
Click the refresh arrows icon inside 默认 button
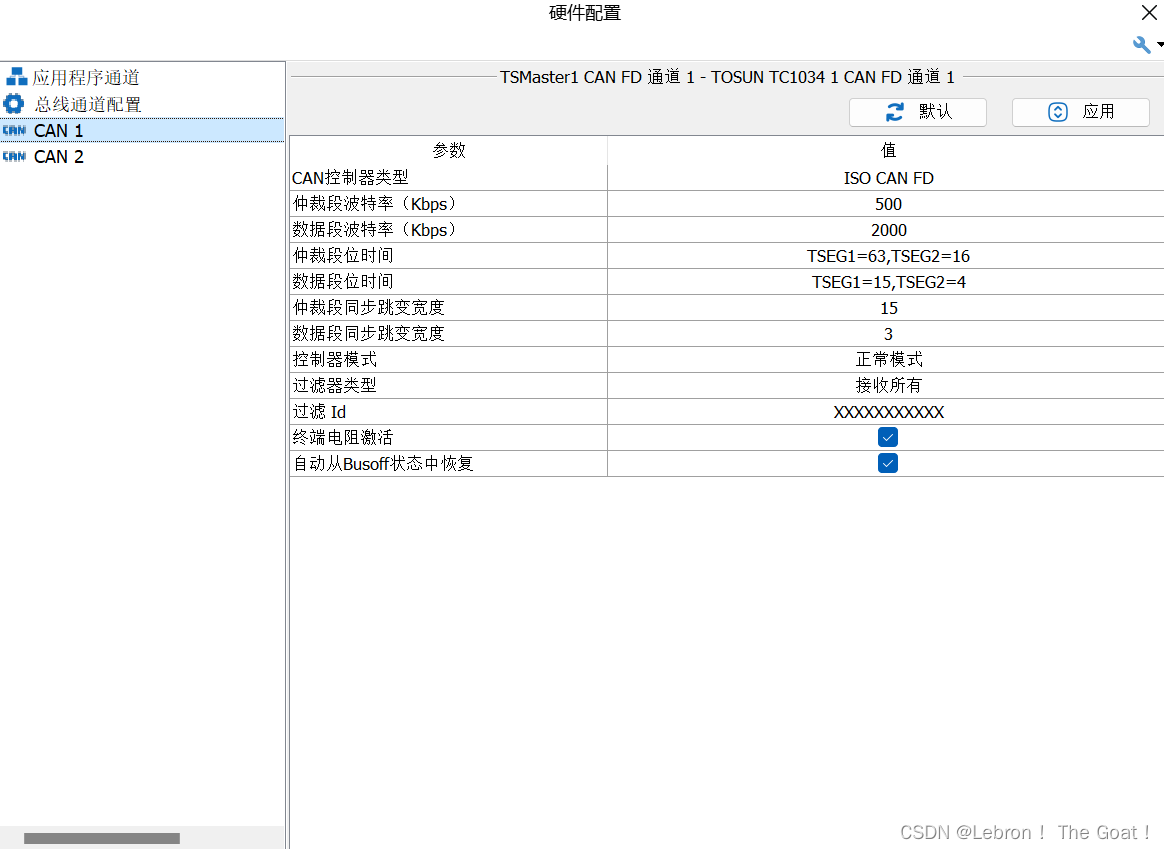tap(894, 112)
